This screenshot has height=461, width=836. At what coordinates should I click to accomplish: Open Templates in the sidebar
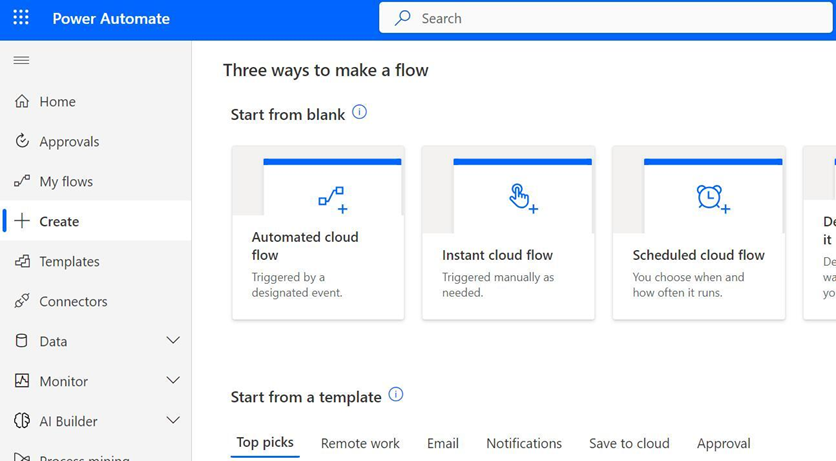tap(96, 261)
